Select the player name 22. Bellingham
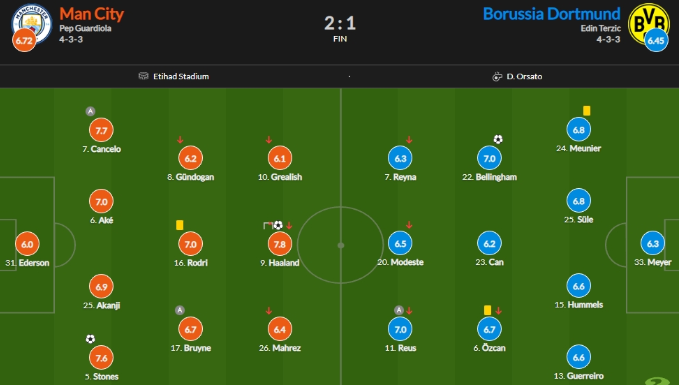The height and width of the screenshot is (385, 679). point(489,177)
